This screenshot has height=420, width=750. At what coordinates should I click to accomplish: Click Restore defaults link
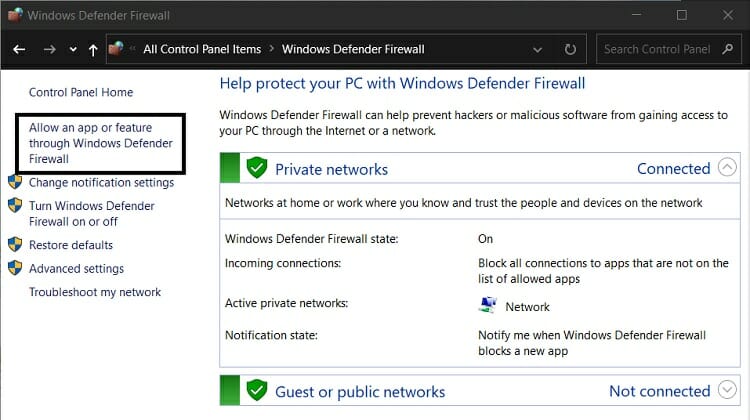click(x=70, y=245)
